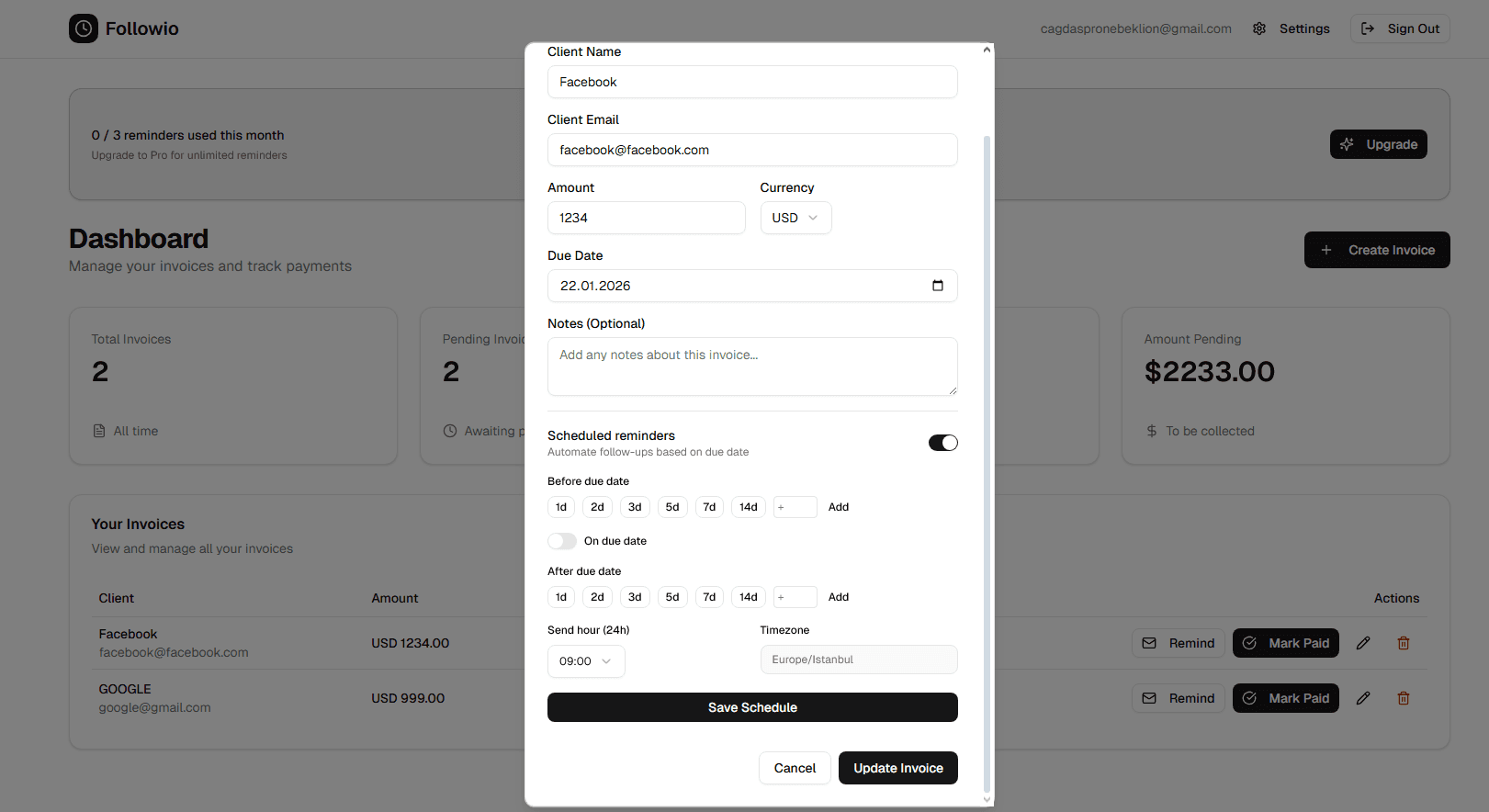Select 2d under Before due date
This screenshot has width=1489, height=812.
[597, 507]
